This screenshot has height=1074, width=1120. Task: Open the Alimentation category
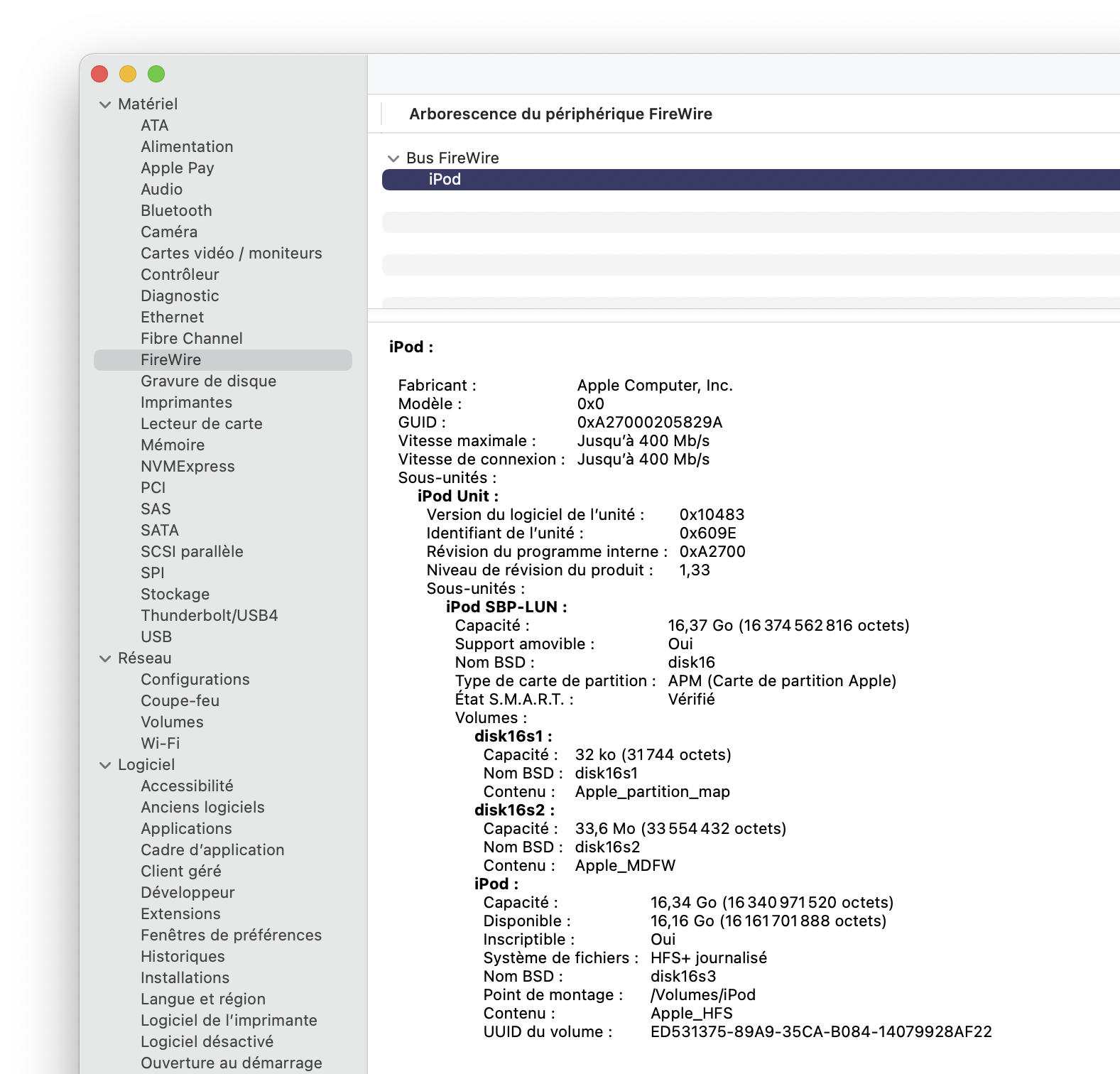pos(187,147)
